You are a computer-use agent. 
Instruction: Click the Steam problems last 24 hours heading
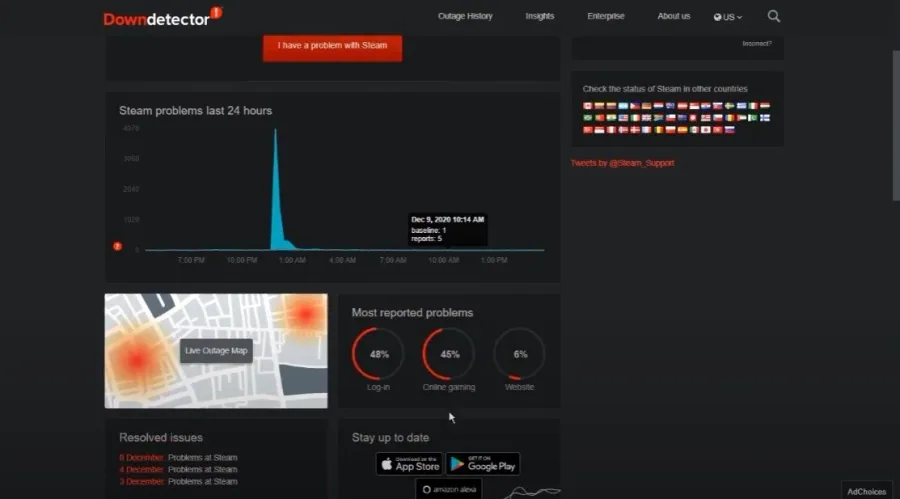tap(196, 111)
